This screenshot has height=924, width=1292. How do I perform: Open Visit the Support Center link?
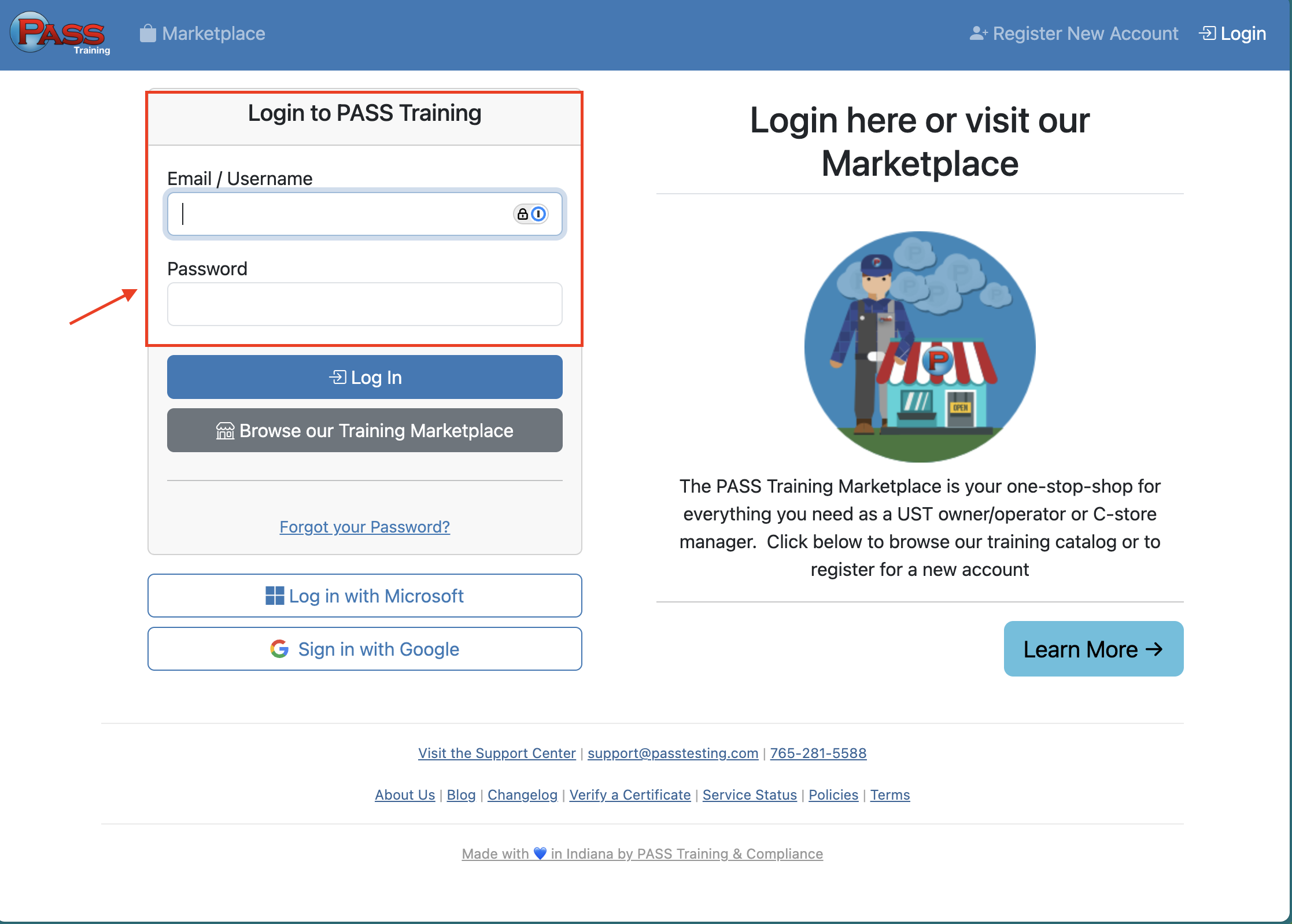click(x=497, y=753)
